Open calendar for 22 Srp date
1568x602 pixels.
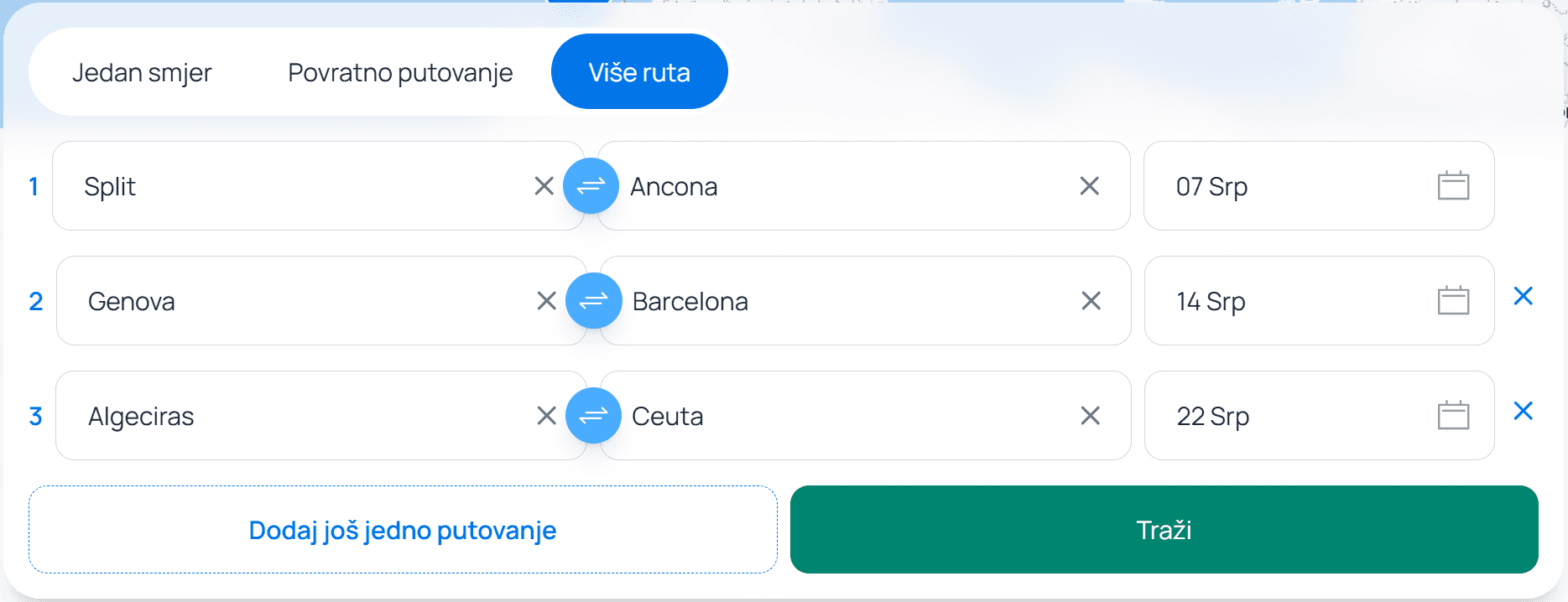(x=1453, y=416)
